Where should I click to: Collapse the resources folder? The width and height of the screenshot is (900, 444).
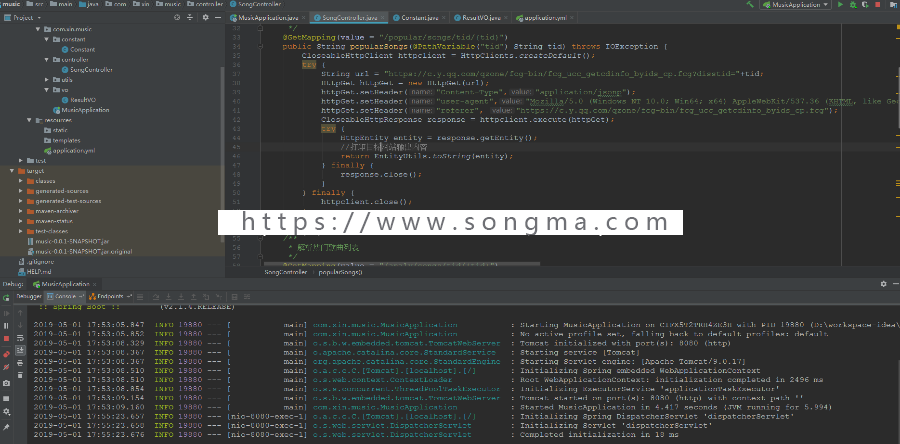click(x=29, y=120)
